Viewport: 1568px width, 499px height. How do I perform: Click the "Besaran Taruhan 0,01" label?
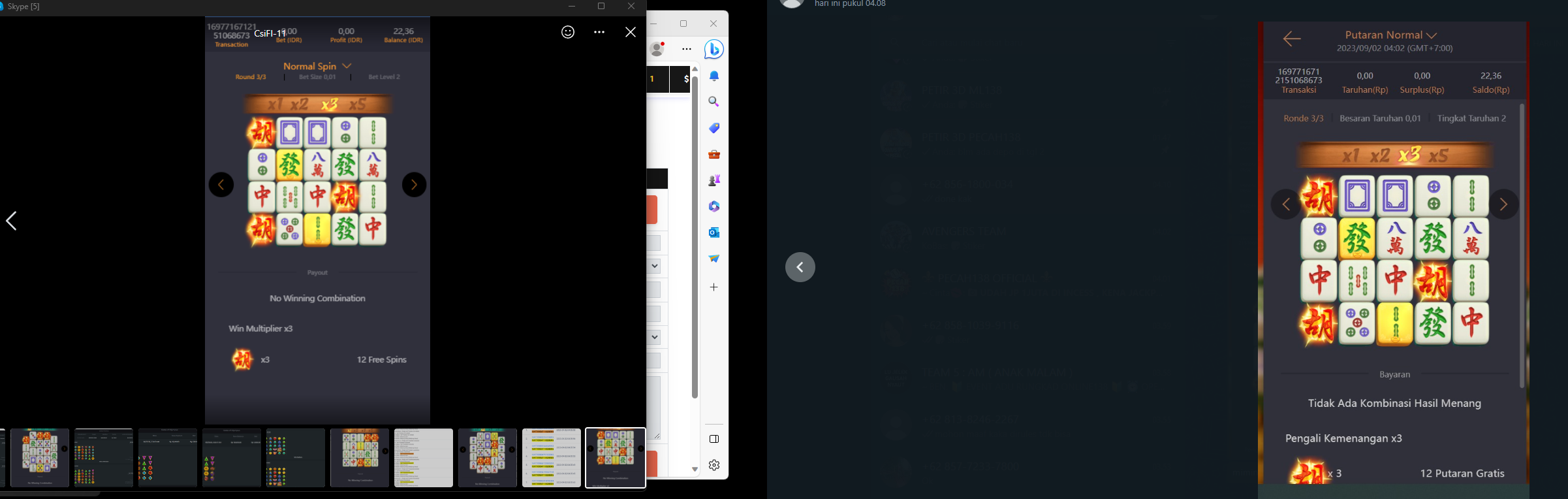coord(1380,118)
